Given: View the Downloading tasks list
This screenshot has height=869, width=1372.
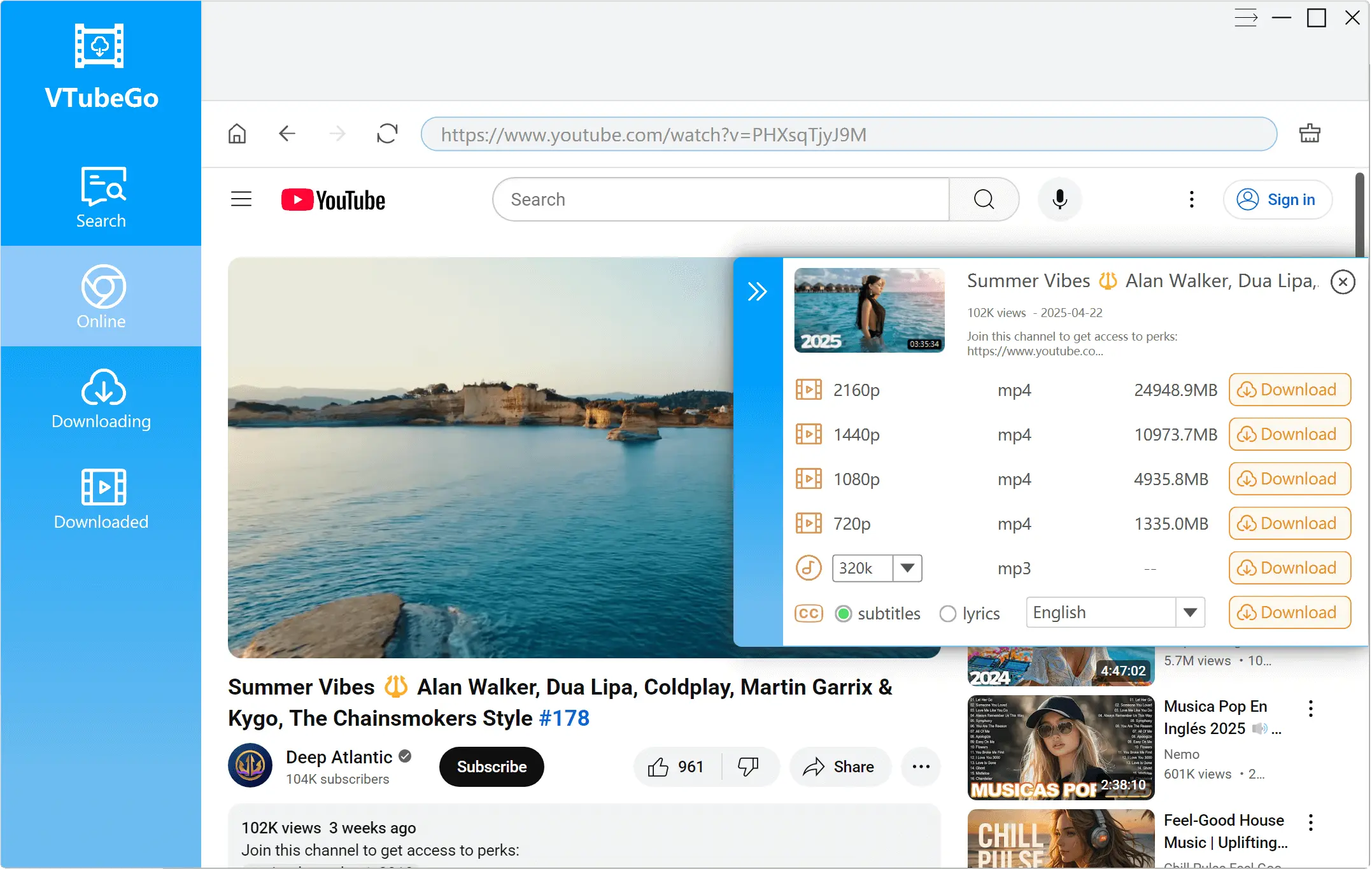Looking at the screenshot, I should pyautogui.click(x=101, y=398).
